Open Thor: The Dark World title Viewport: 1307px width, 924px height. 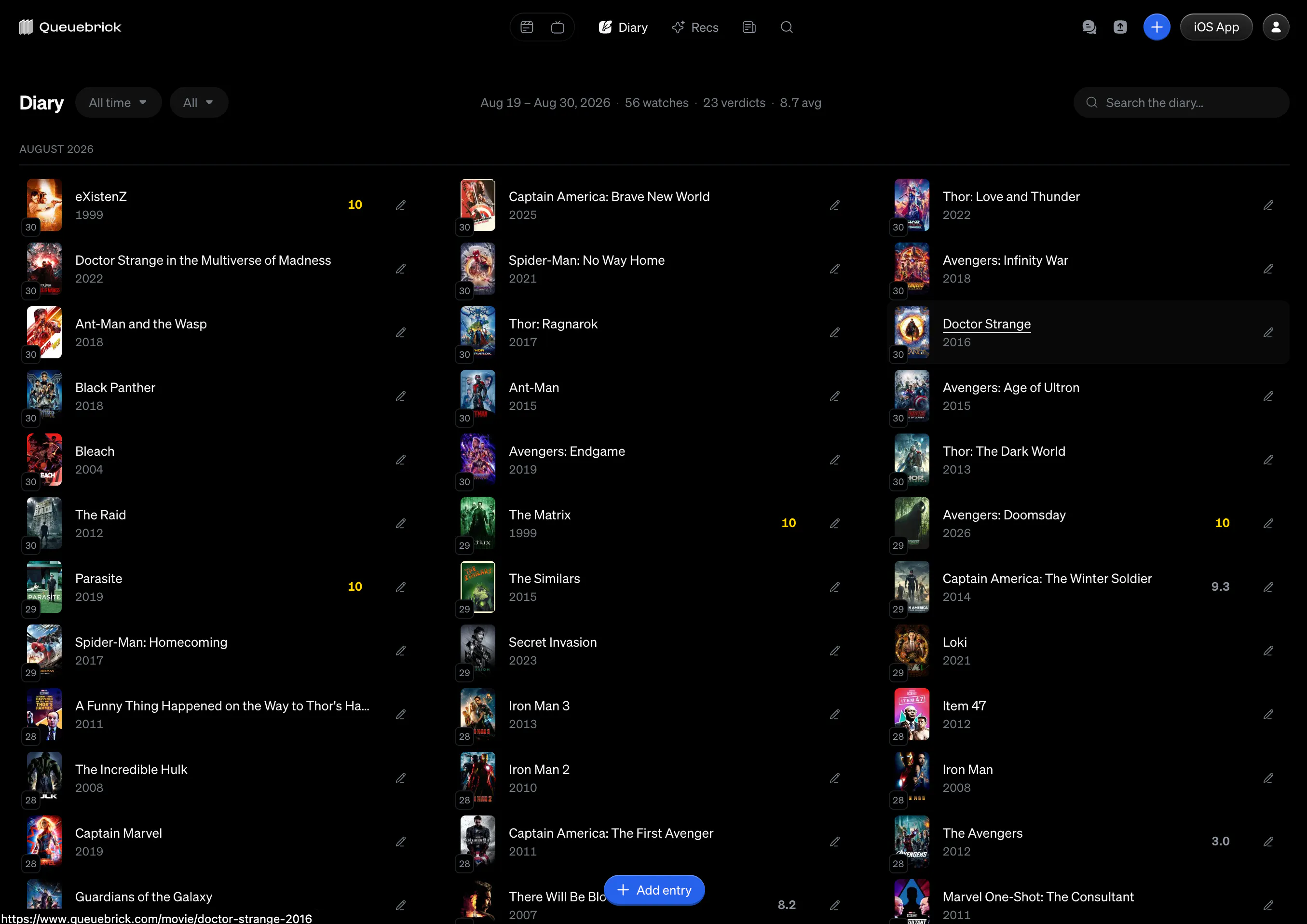tap(1003, 451)
